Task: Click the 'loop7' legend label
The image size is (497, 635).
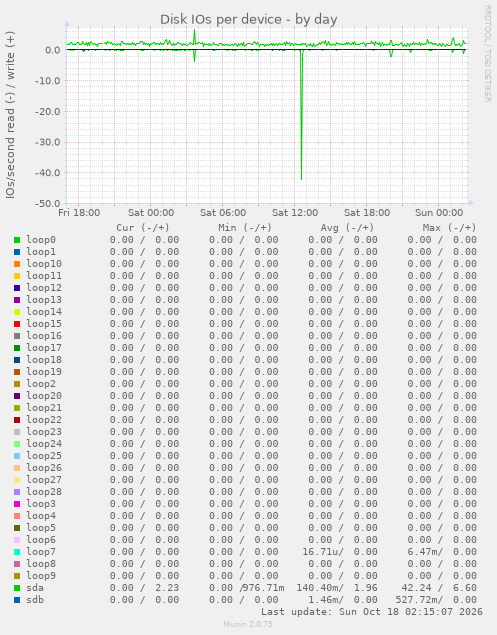Action: point(41,552)
